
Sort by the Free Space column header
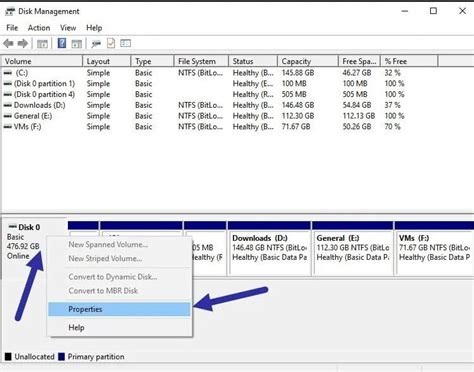(x=359, y=61)
